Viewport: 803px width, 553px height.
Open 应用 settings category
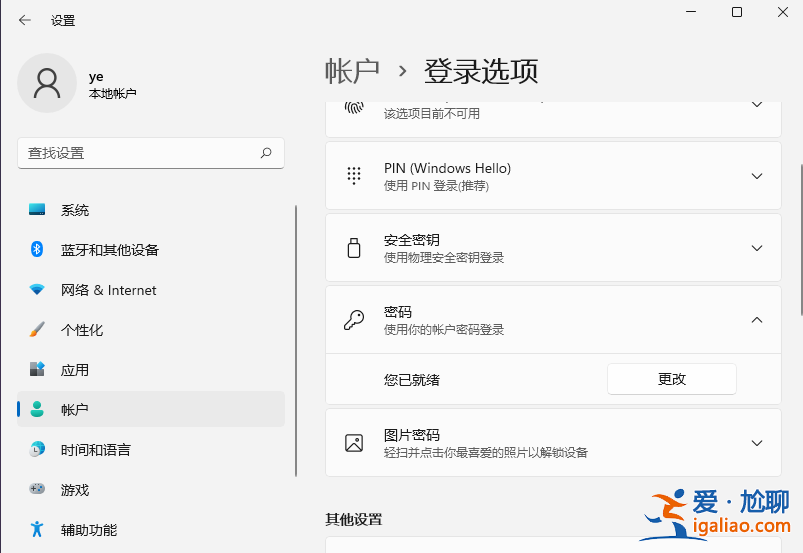coord(151,370)
